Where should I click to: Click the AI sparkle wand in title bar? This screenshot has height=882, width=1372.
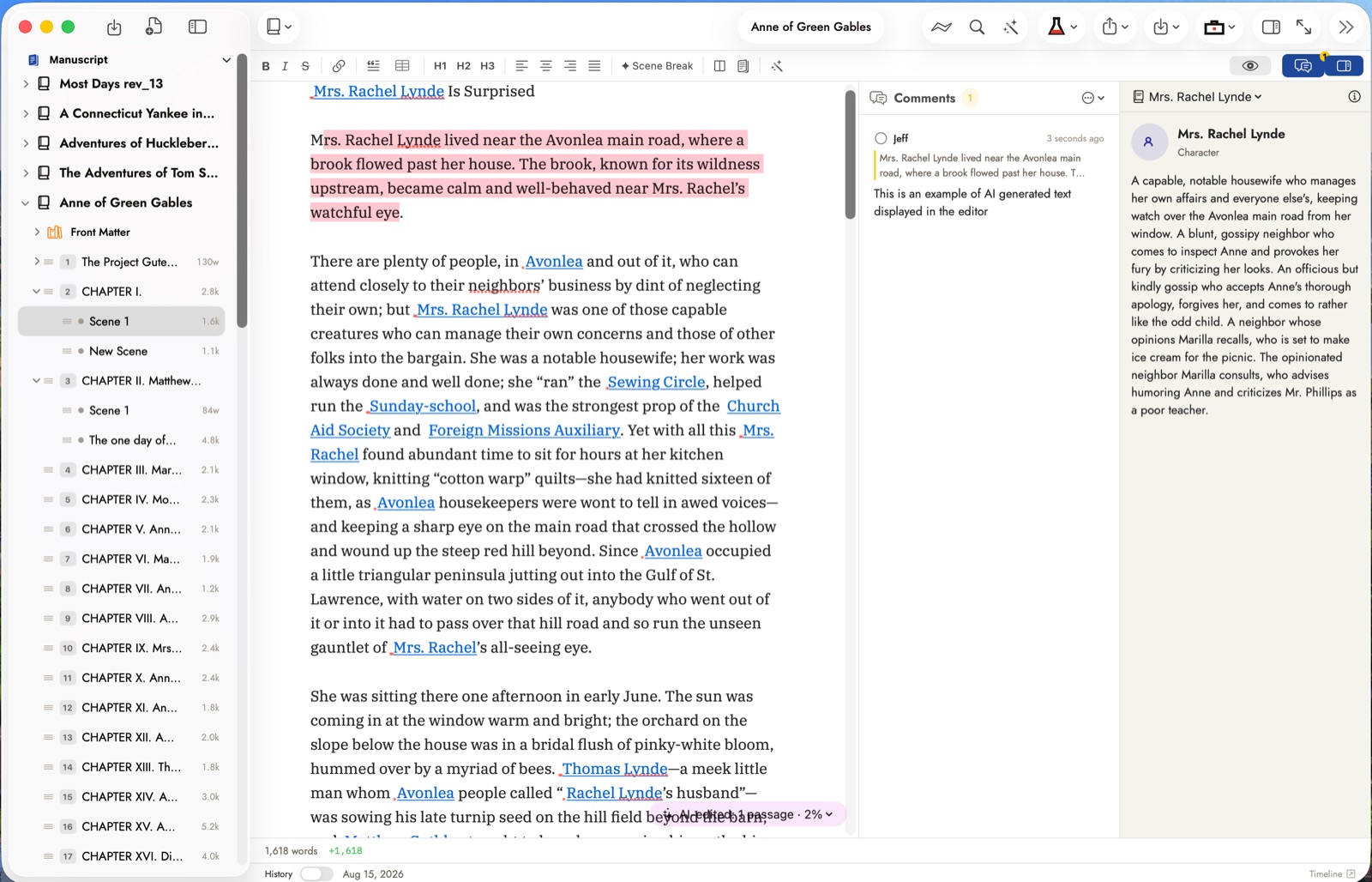[1011, 27]
